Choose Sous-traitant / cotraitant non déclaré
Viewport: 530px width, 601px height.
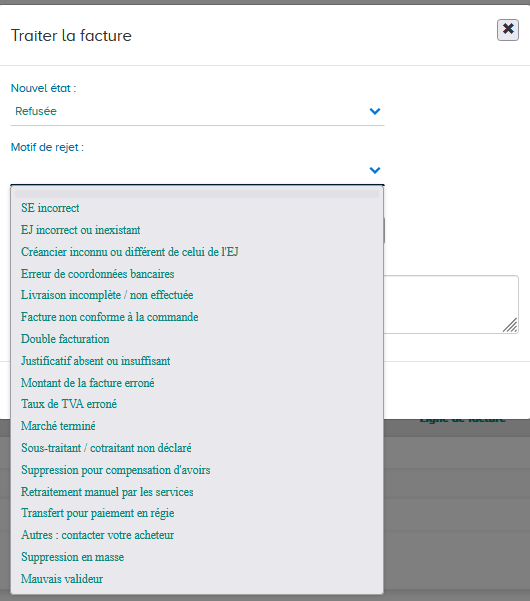coord(197,448)
